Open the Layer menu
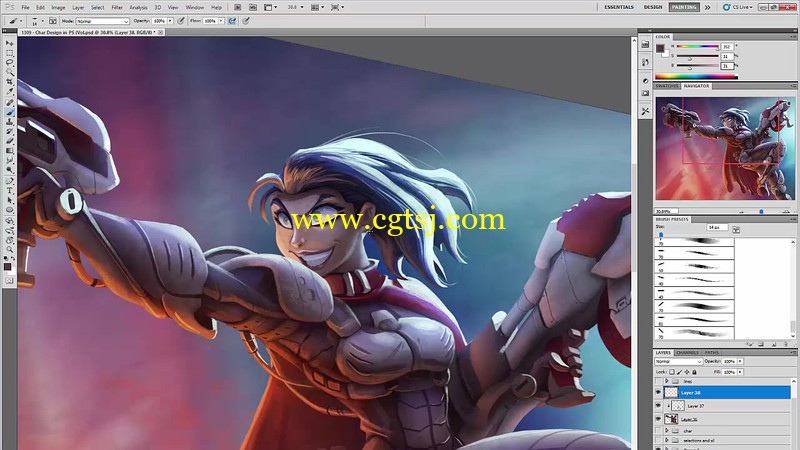The height and width of the screenshot is (450, 800). [x=78, y=8]
